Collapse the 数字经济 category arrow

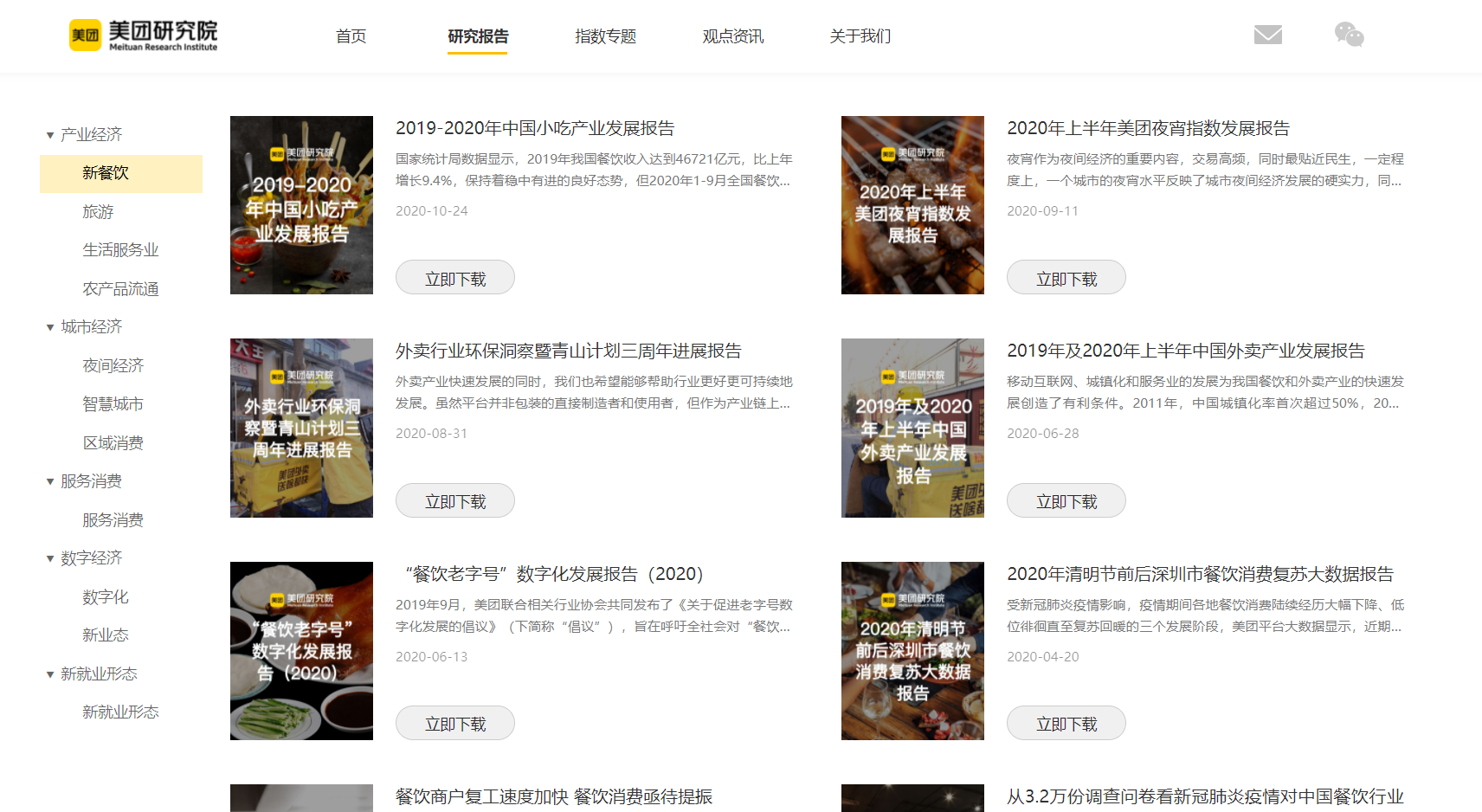coord(50,558)
